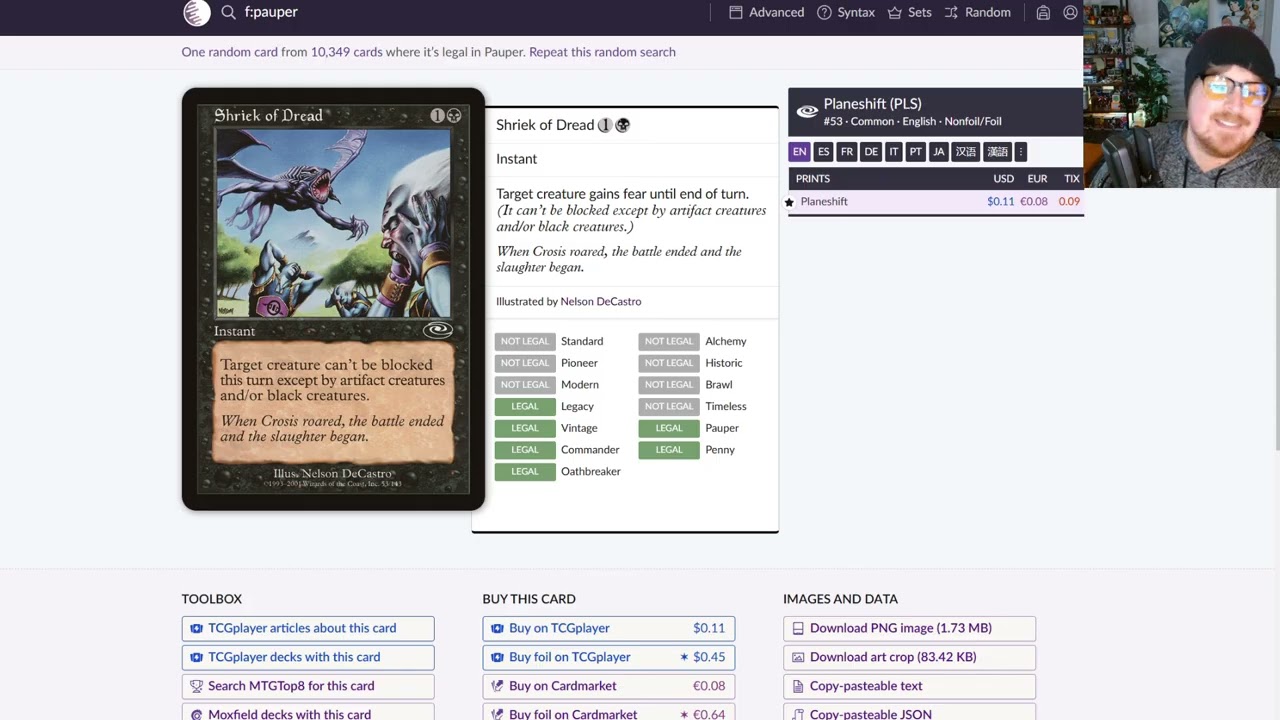Image resolution: width=1280 pixels, height=720 pixels.
Task: Select the Traditional Chinese 漢語 button
Action: (997, 152)
